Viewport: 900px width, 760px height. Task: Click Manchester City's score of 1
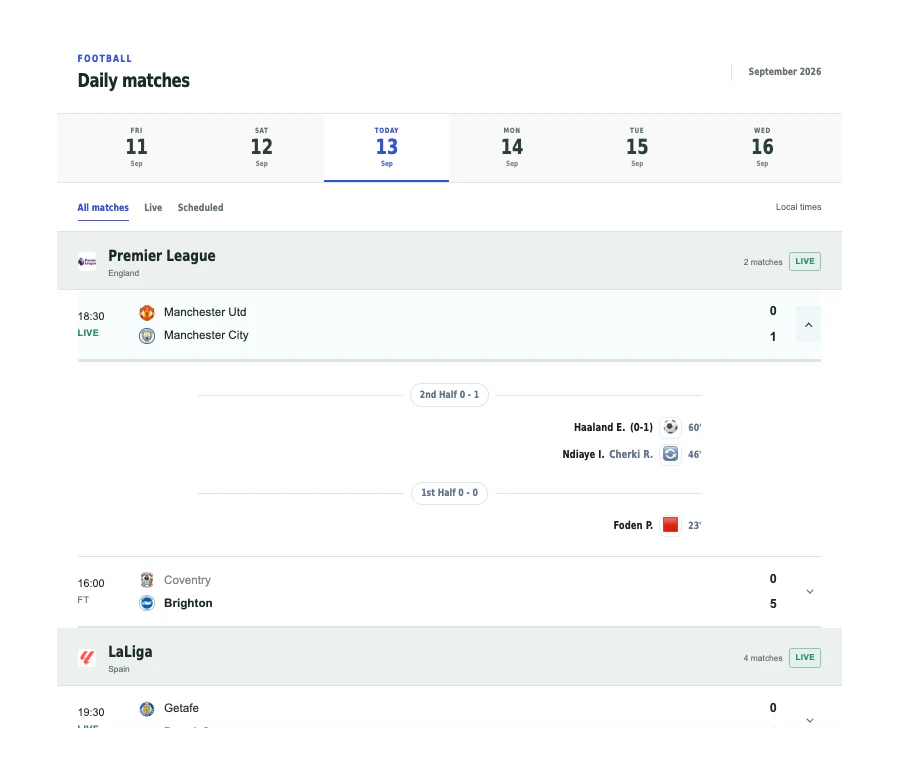(773, 337)
